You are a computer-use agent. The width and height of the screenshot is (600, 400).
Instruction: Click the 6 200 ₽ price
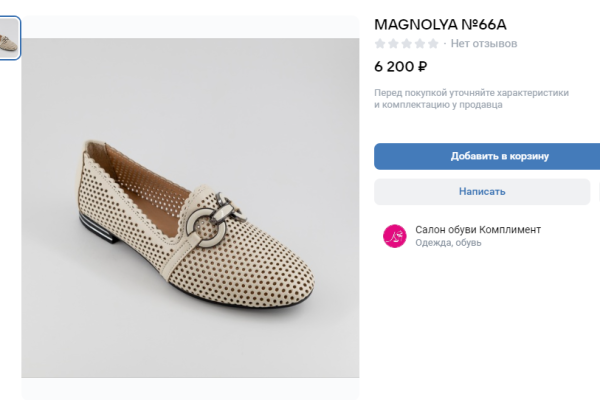(401, 68)
